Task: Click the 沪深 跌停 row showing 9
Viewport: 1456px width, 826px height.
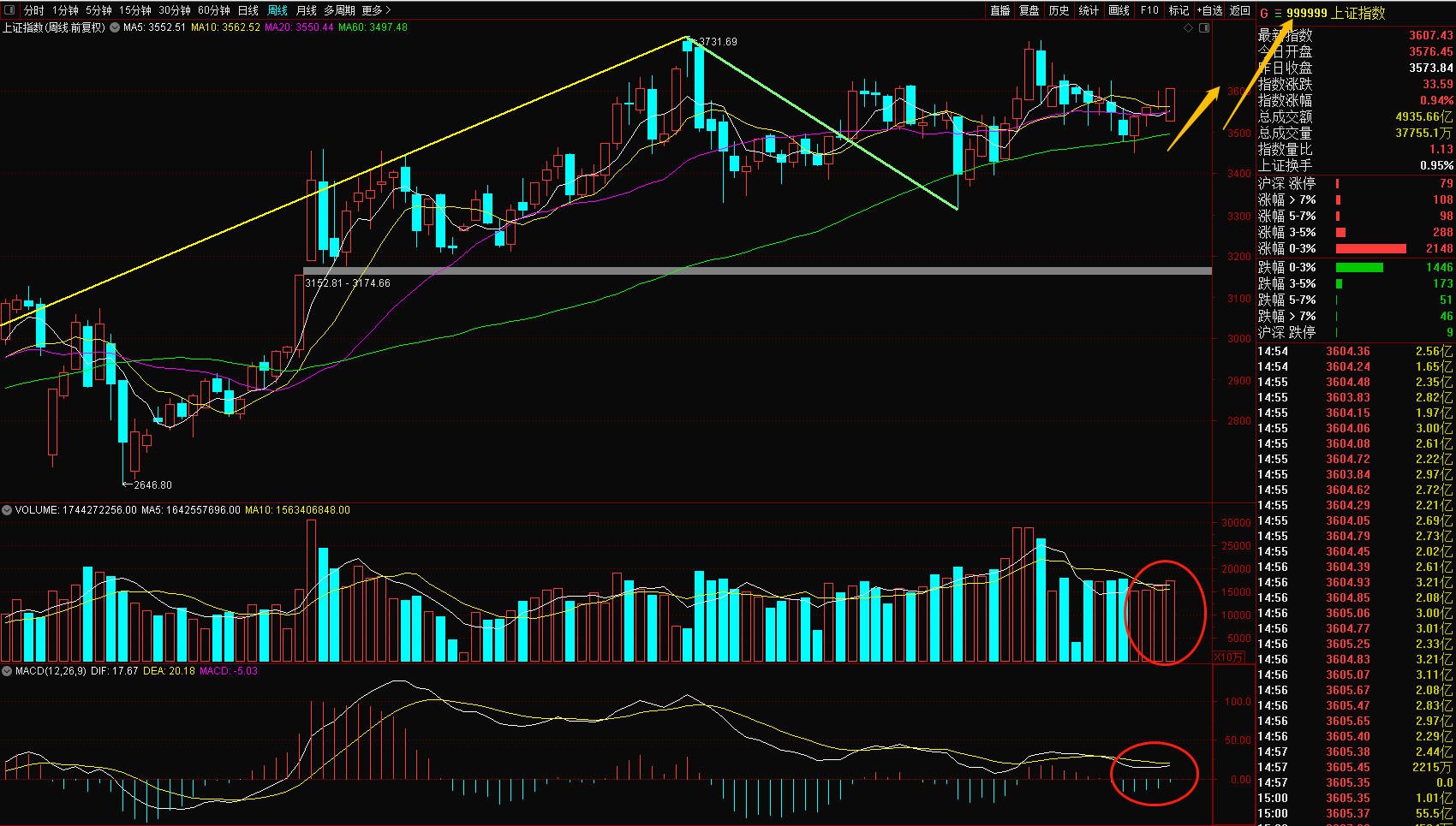Action: [x=1355, y=332]
